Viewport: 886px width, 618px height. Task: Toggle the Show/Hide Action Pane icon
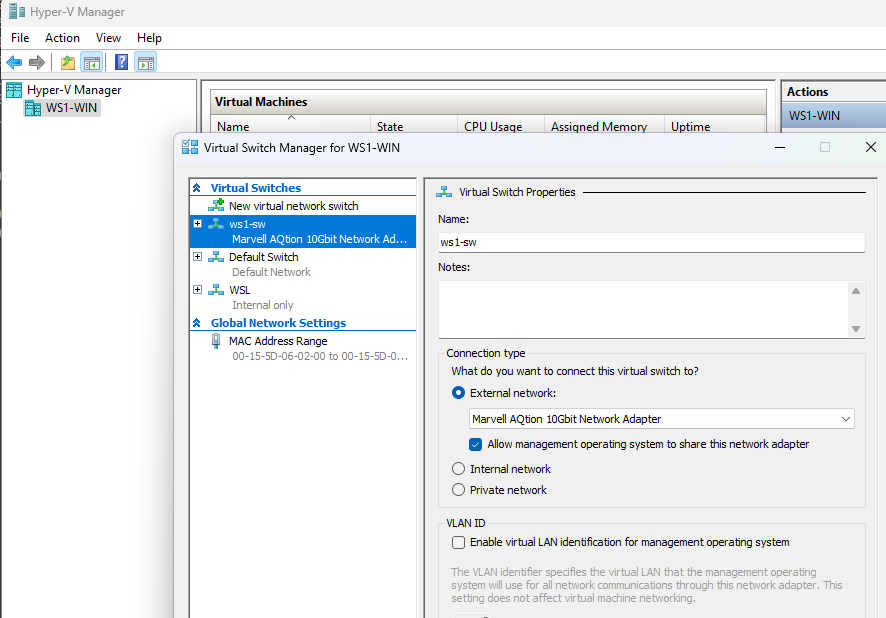click(145, 63)
